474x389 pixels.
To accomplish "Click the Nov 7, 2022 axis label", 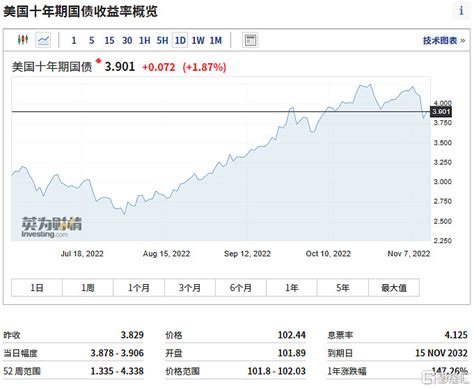I will point(409,254).
